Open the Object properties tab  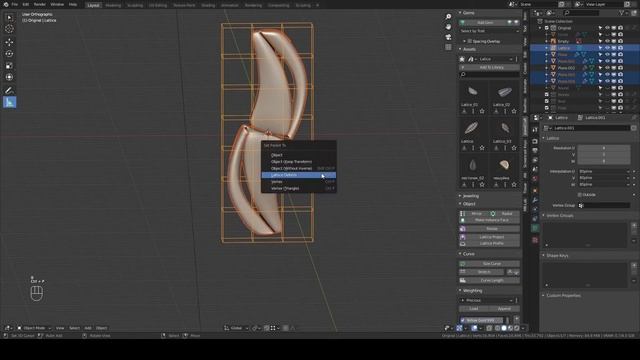coord(535,191)
